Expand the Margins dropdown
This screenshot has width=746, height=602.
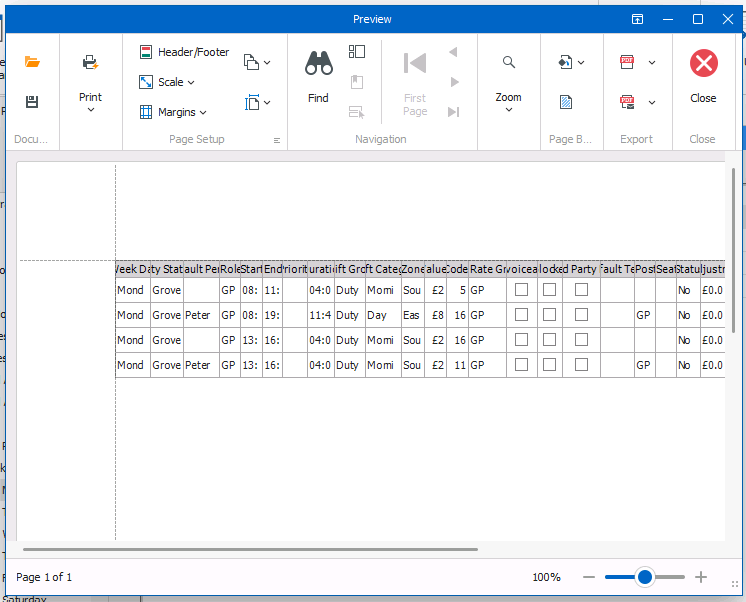pos(203,112)
